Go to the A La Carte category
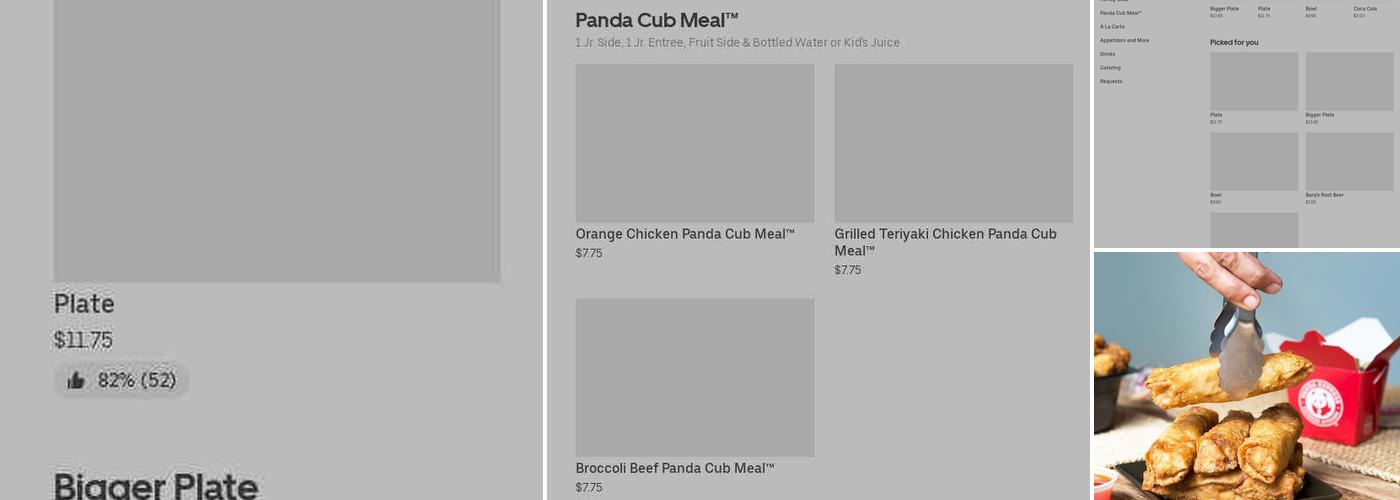 [x=1112, y=27]
